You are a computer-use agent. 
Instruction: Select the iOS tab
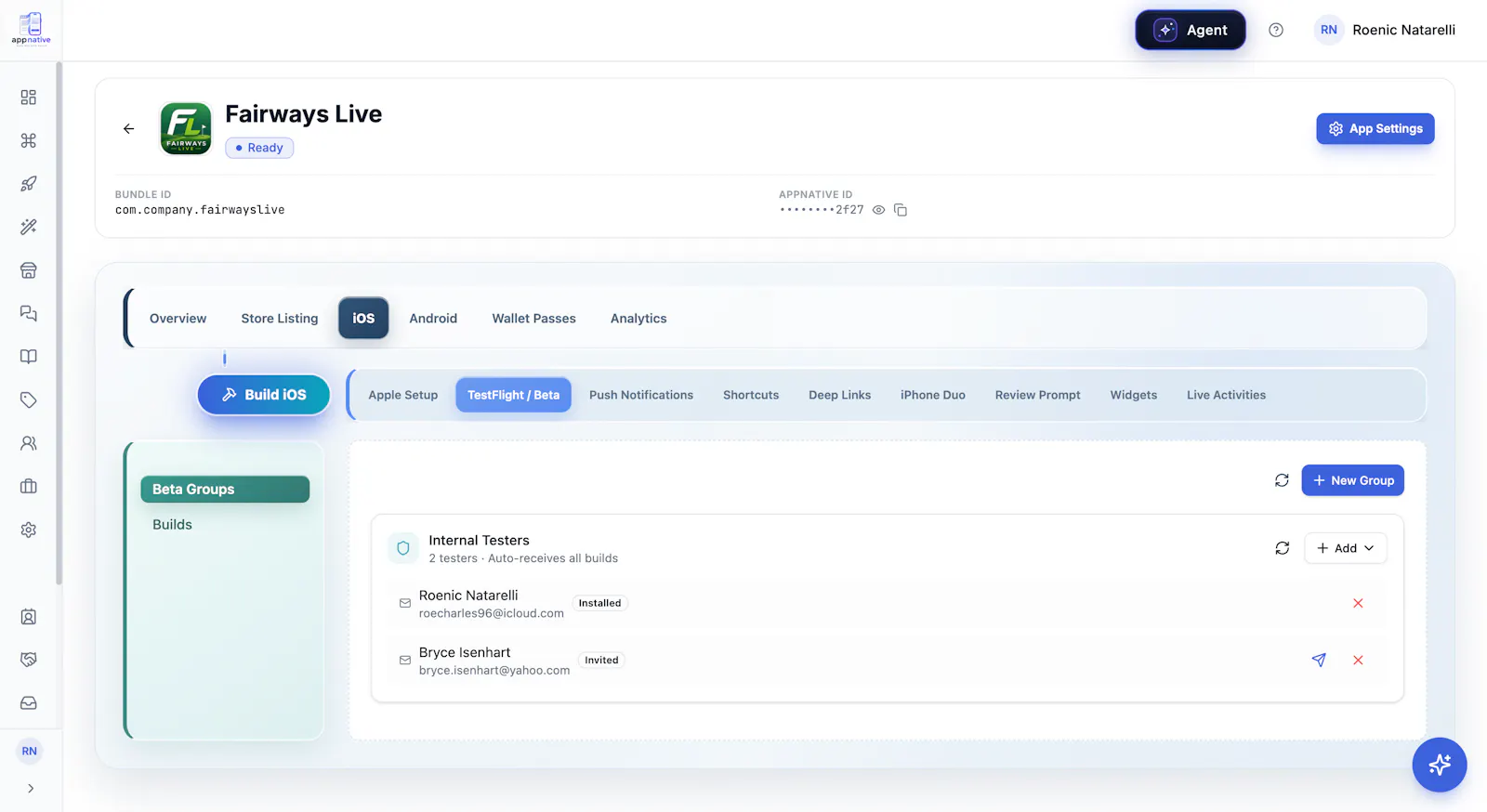363,318
